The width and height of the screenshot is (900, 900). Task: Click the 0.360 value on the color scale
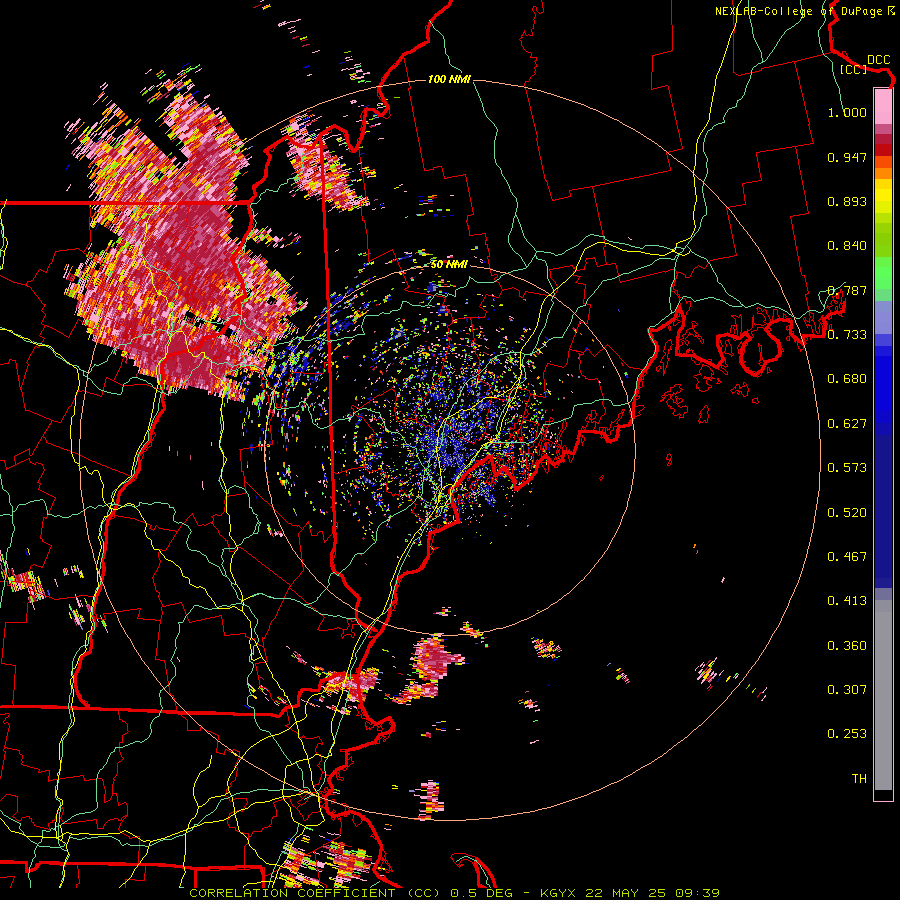coord(847,646)
